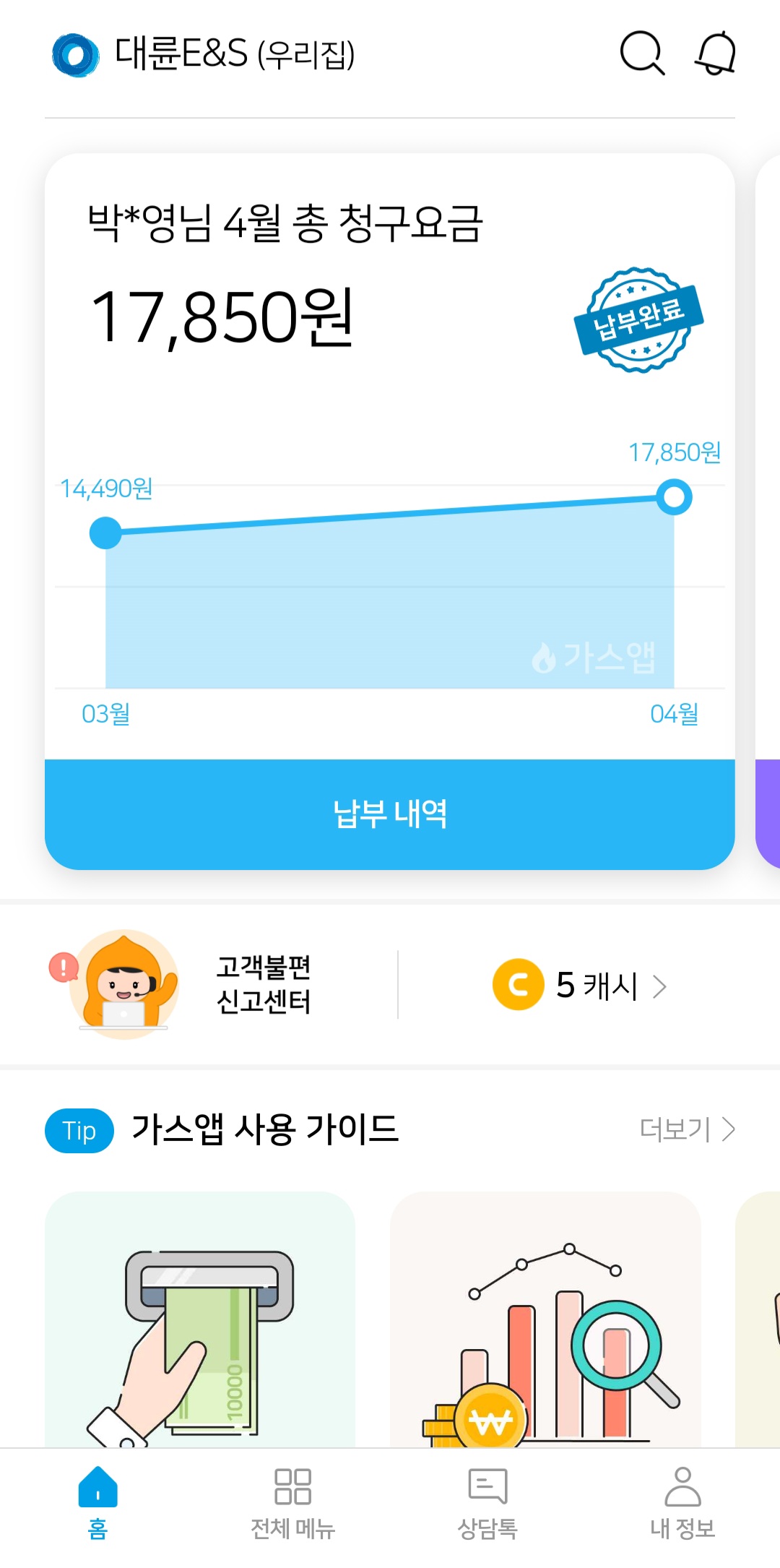The image size is (780, 1568).
Task: Expand 5 캐시 with the chevron
Action: [x=659, y=986]
